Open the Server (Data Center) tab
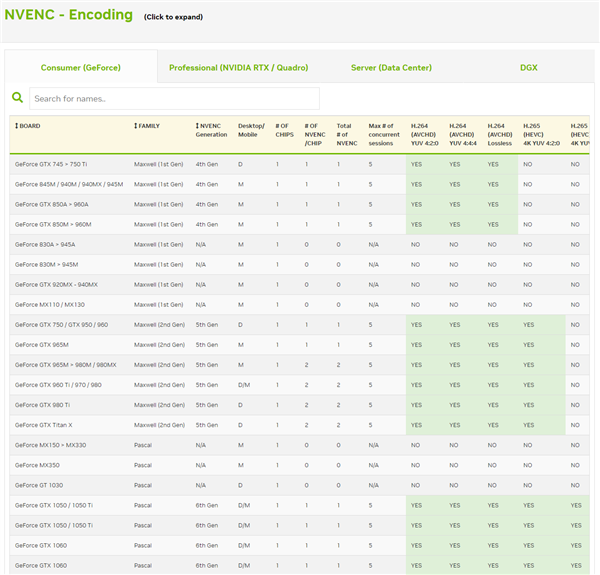Screen dimensions: 600x575 point(391,67)
